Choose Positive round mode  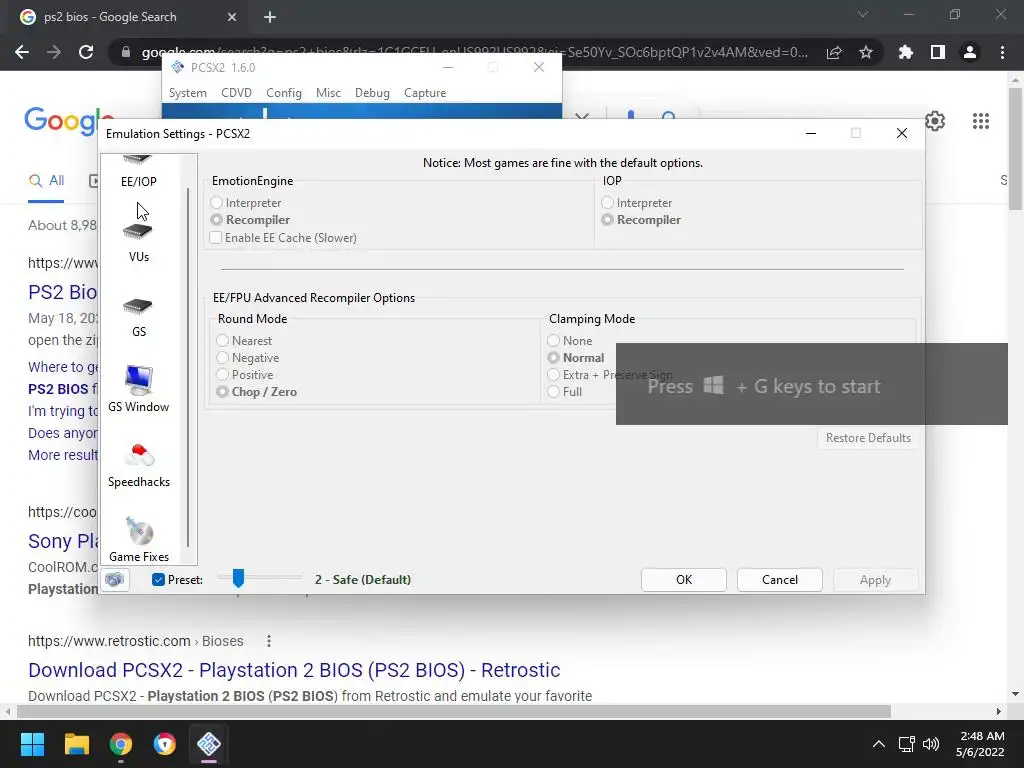[244, 375]
